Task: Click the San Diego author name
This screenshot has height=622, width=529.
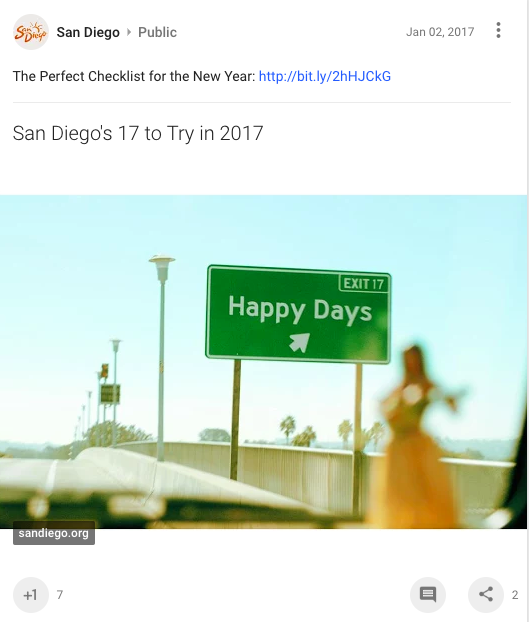Action: (88, 32)
